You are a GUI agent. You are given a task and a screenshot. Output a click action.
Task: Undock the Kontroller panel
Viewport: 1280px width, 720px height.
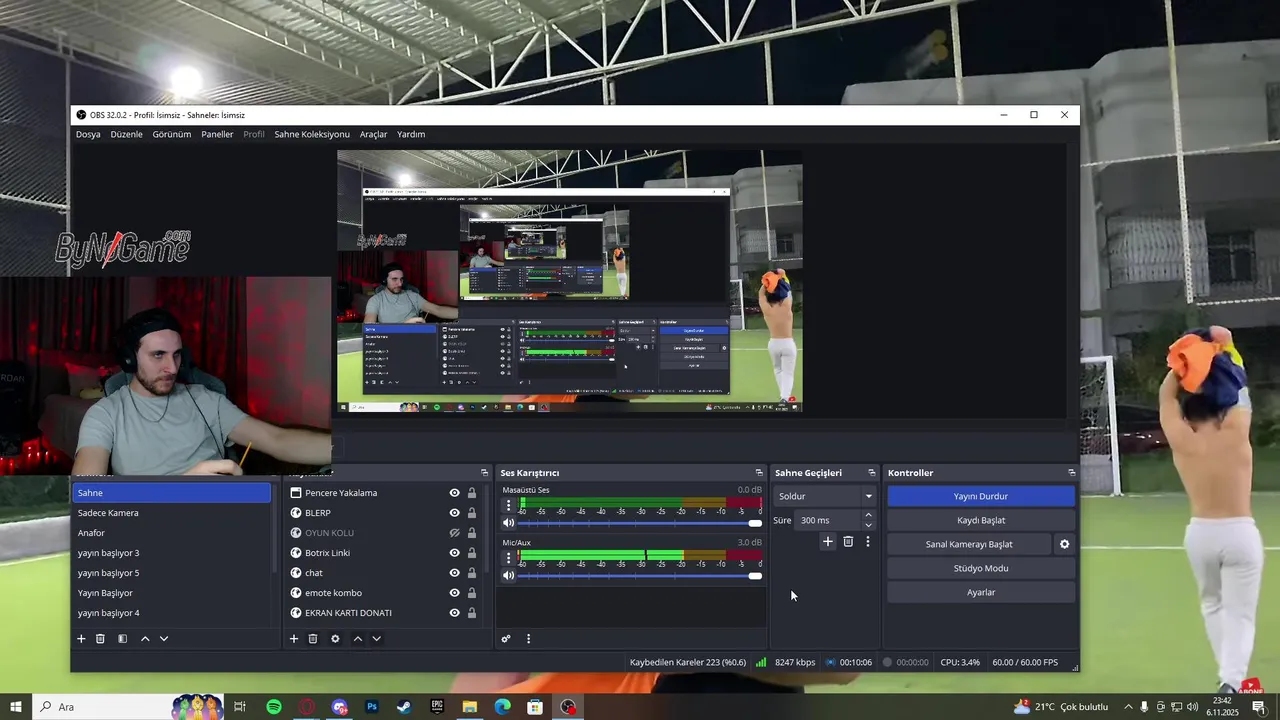pyautogui.click(x=1071, y=473)
